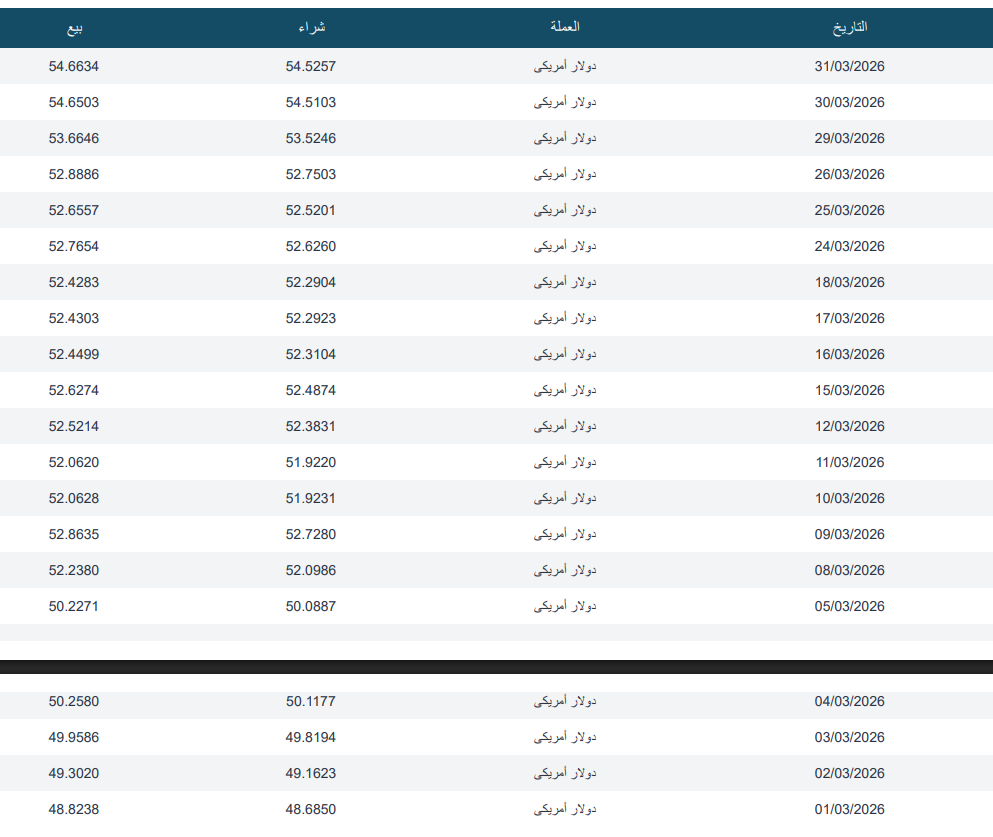Click the buy rate 50.1177

pyautogui.click(x=311, y=701)
